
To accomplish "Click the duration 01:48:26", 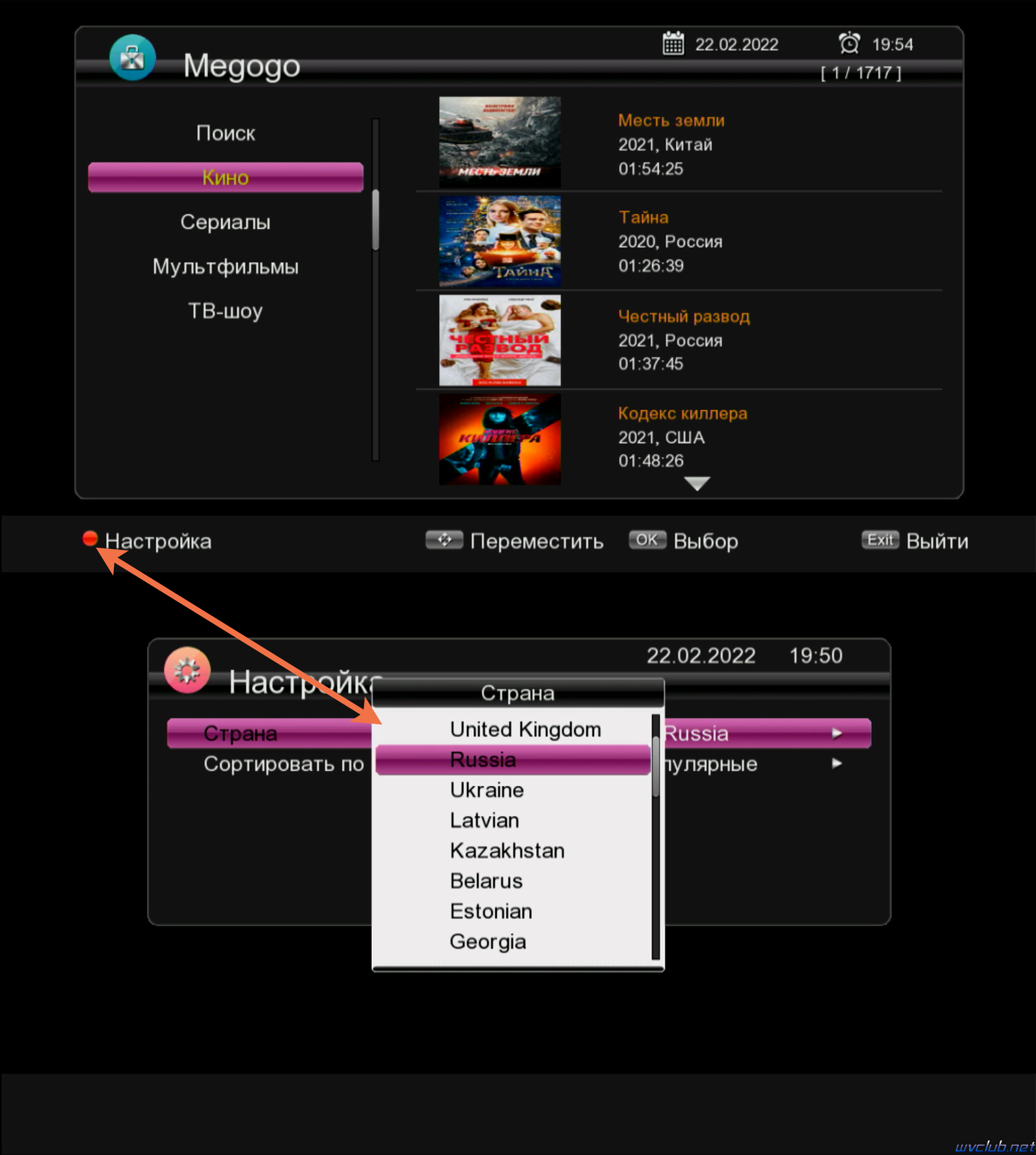I will tap(651, 460).
